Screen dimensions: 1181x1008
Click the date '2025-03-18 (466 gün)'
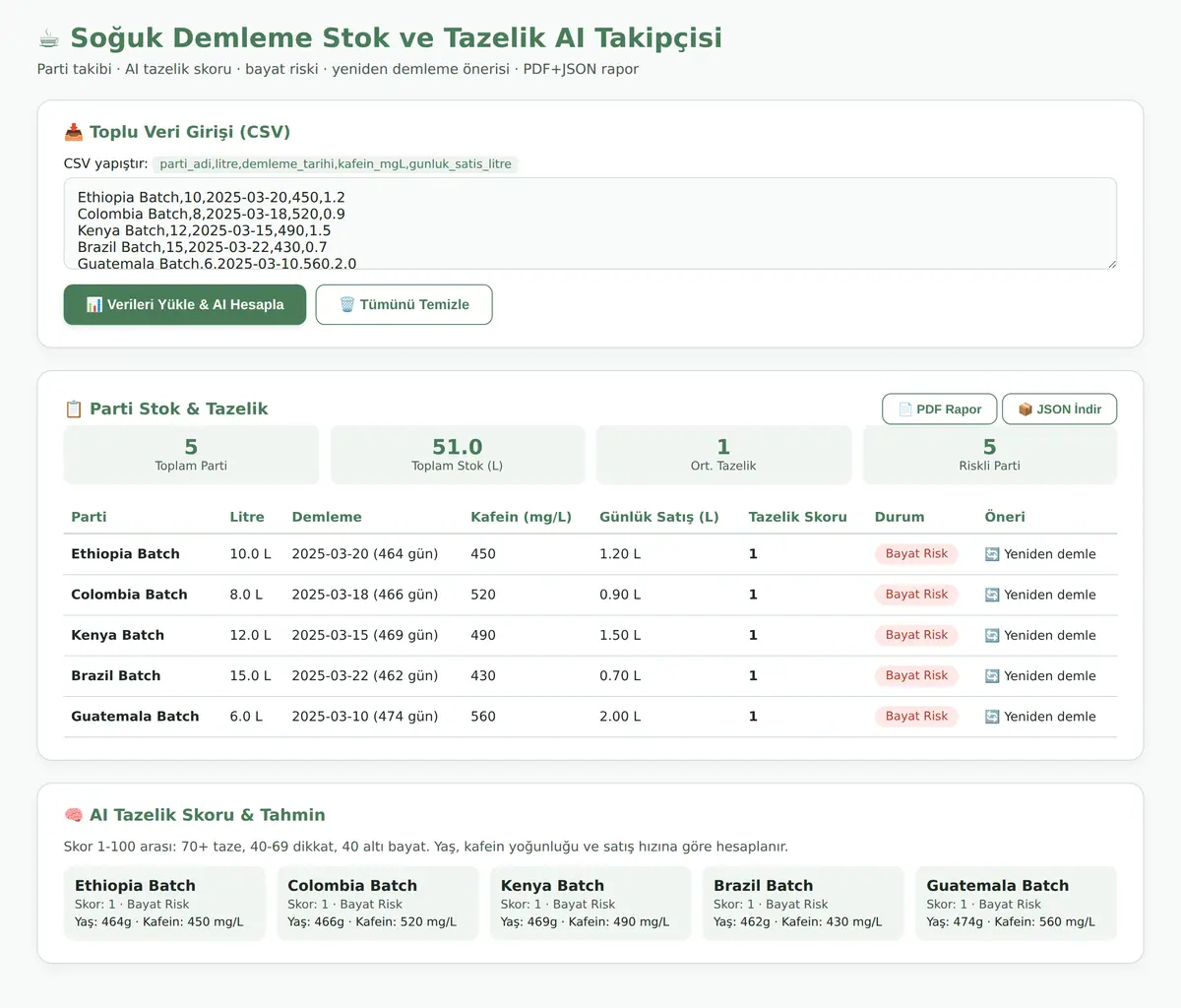tap(365, 595)
